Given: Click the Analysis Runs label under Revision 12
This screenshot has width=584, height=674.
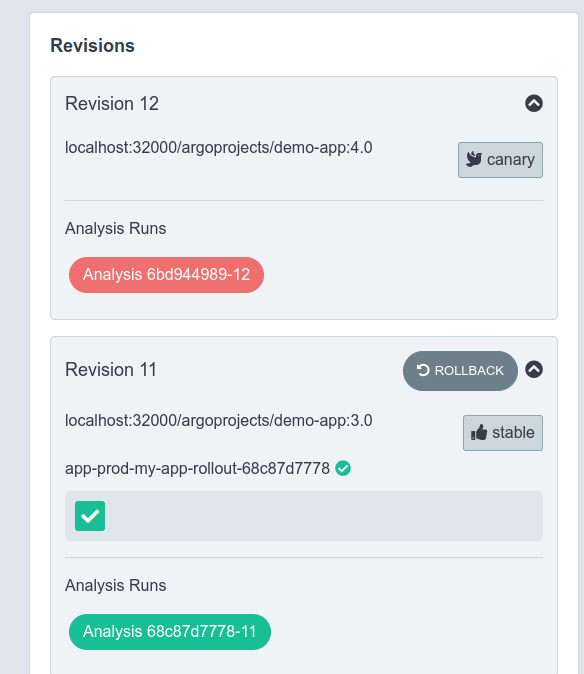Looking at the screenshot, I should click(x=116, y=228).
